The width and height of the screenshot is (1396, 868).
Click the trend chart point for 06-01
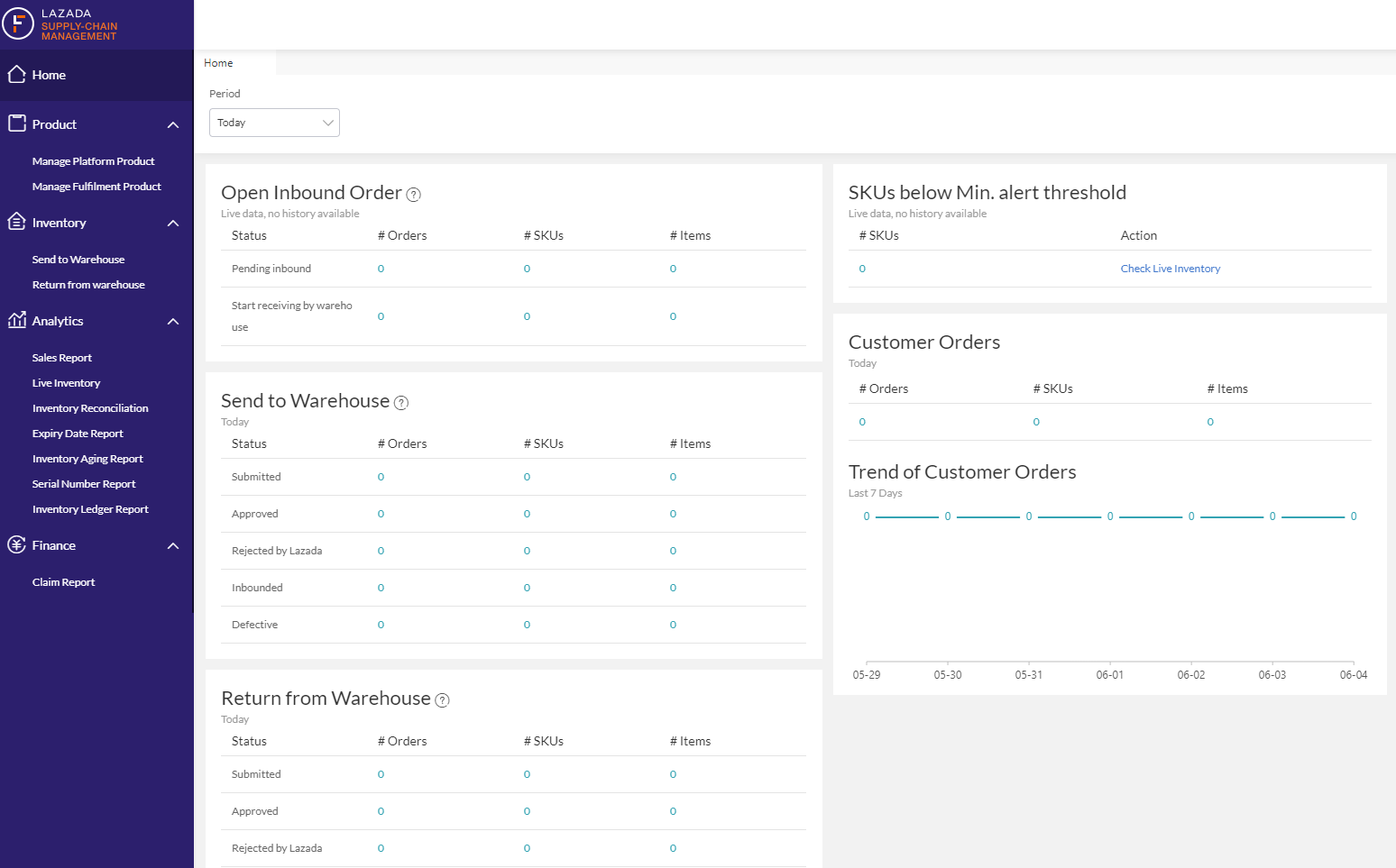tap(1110, 516)
